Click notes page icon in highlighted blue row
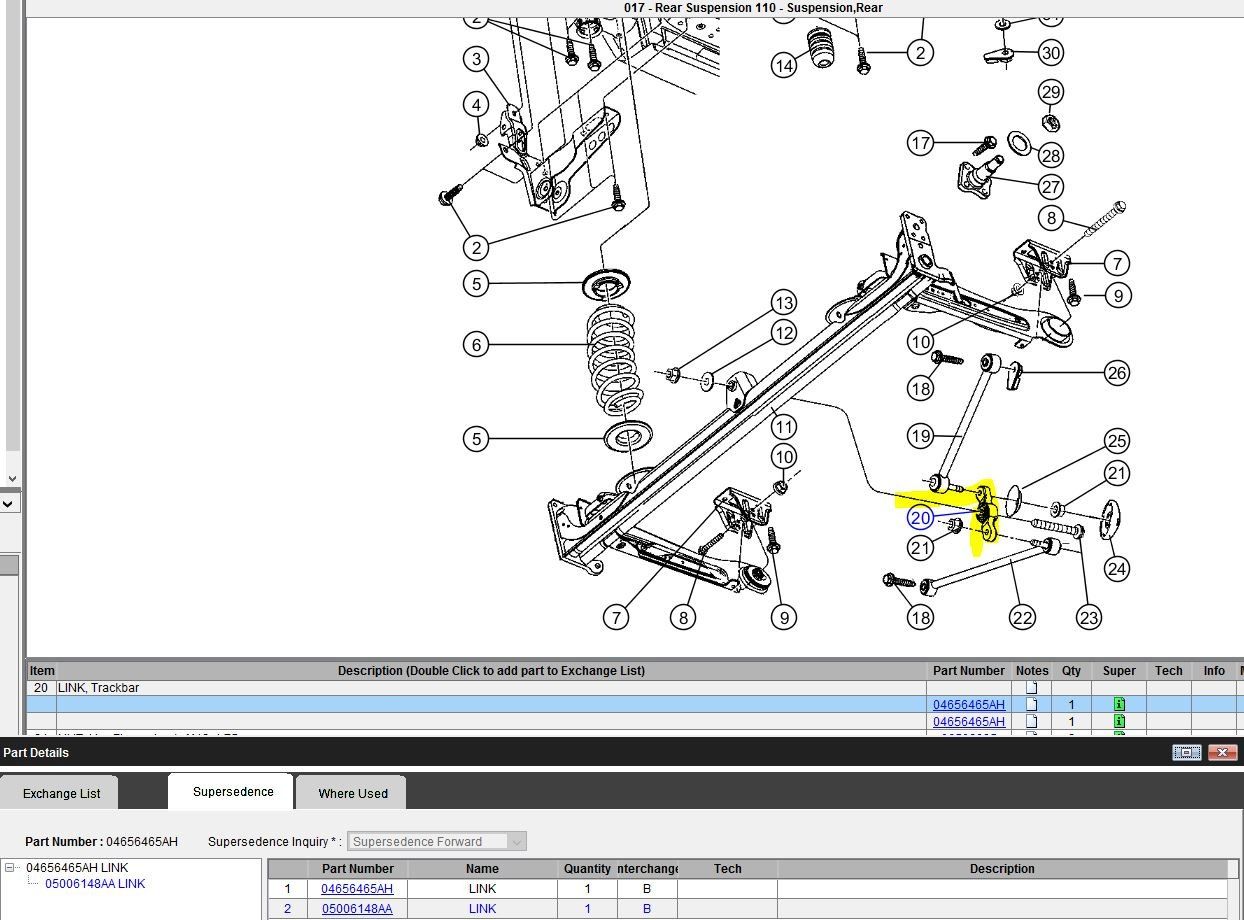Viewport: 1244px width, 920px height. 1031,705
